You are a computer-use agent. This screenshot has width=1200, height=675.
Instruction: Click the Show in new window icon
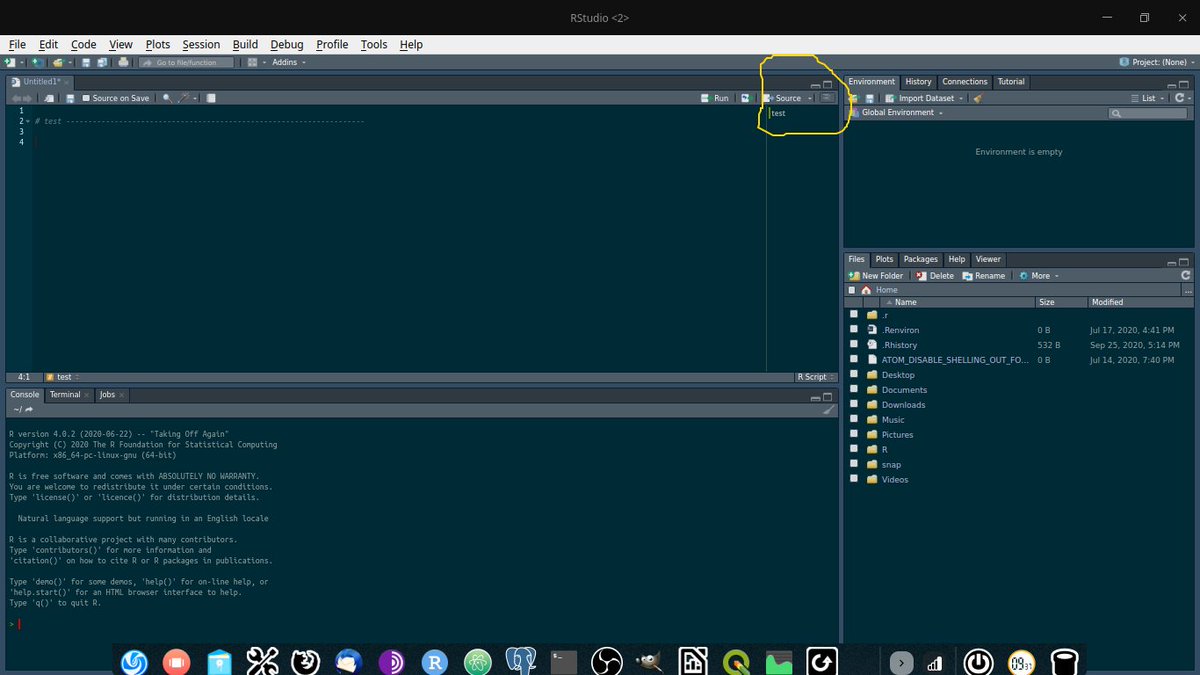click(x=49, y=98)
